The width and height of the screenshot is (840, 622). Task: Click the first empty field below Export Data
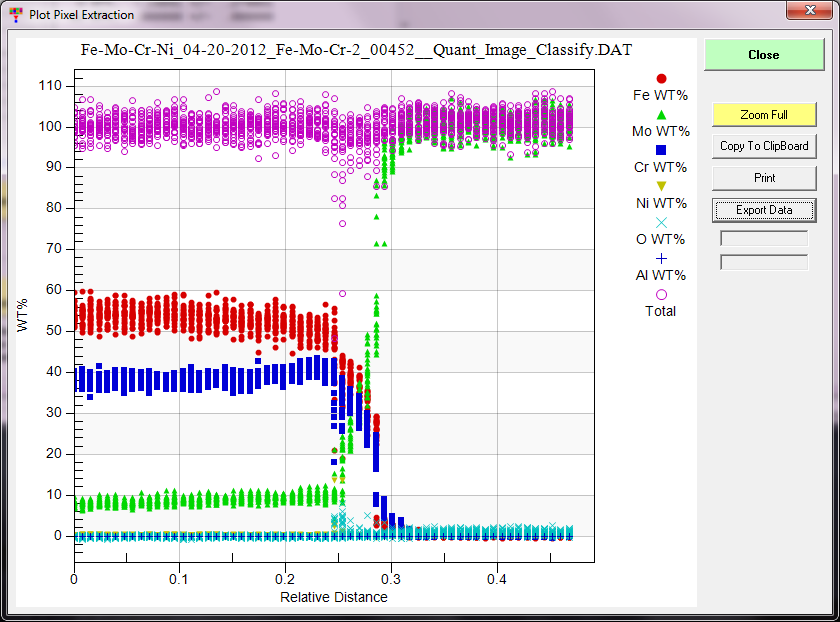pos(764,238)
